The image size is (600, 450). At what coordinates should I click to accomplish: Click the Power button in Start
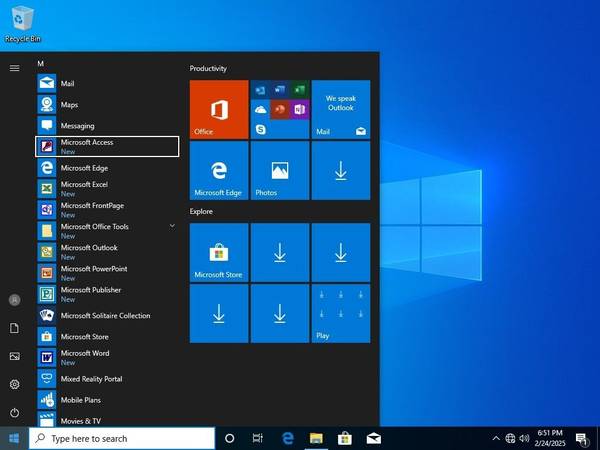tap(14, 412)
